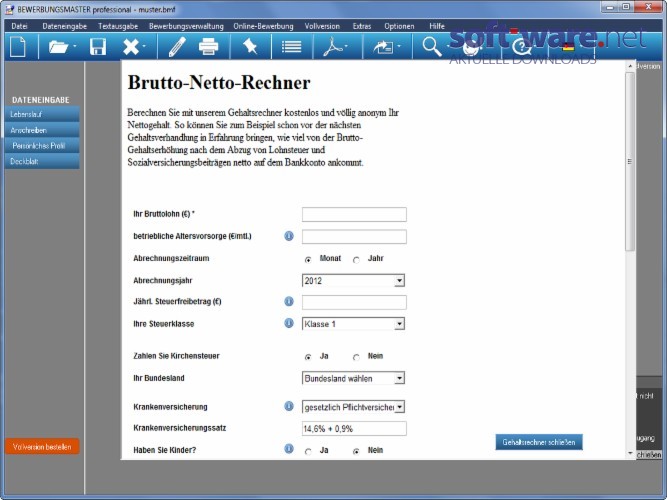Open the Vollversion menu
Image resolution: width=667 pixels, height=500 pixels.
coord(322,26)
